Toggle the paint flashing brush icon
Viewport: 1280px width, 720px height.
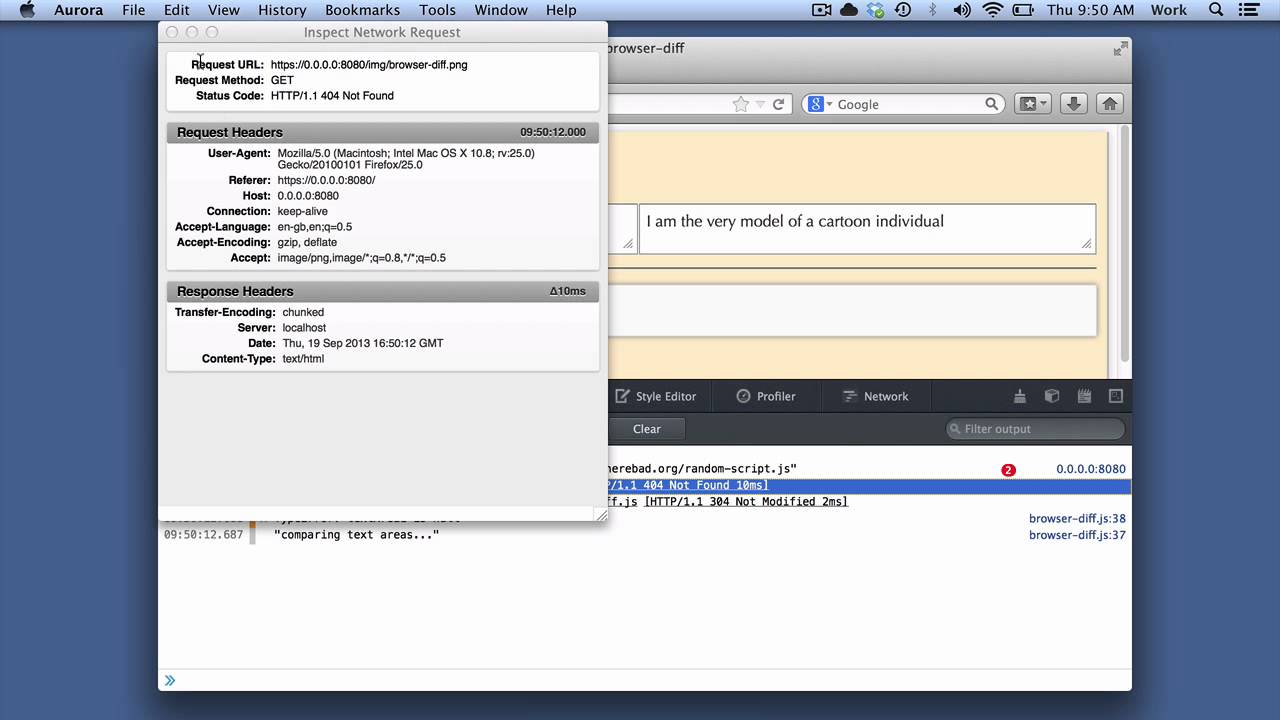[x=1020, y=396]
